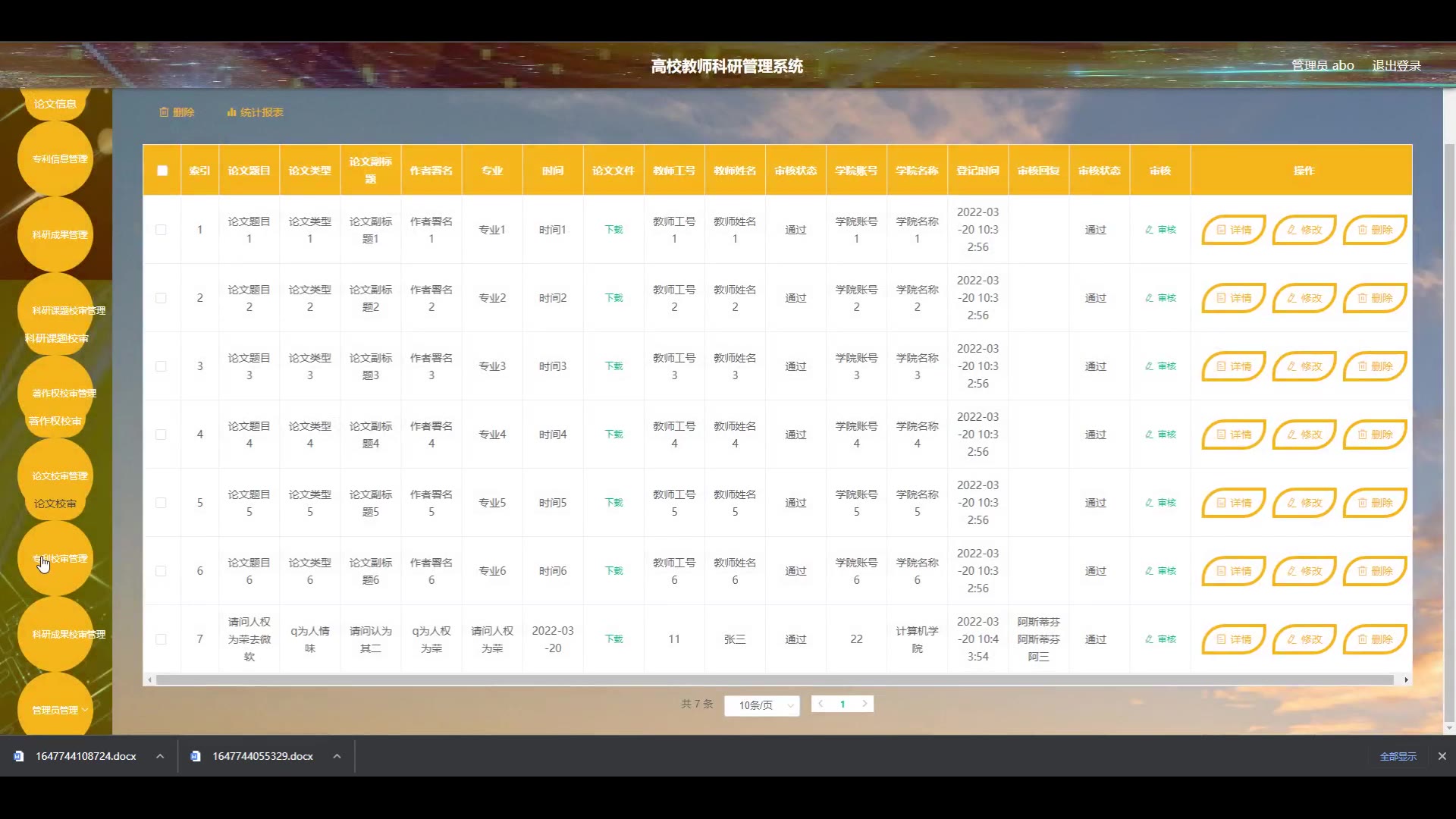Image resolution: width=1456 pixels, height=819 pixels.
Task: Download the paper file in row 1
Action: 613,230
